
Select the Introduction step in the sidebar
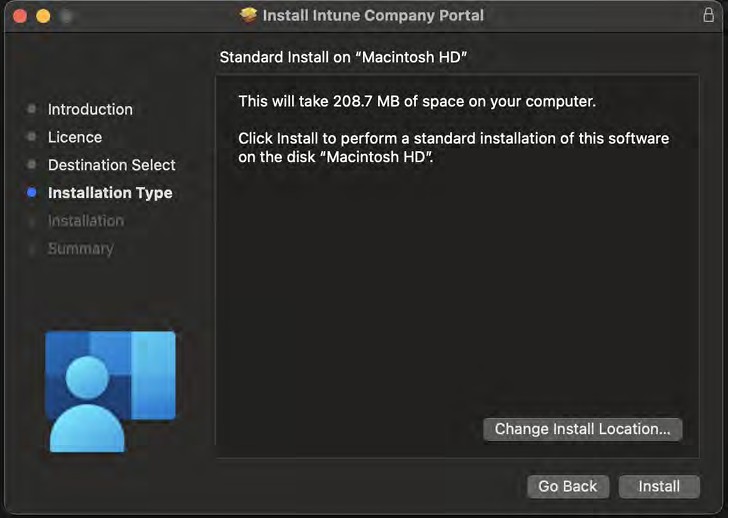(x=90, y=109)
